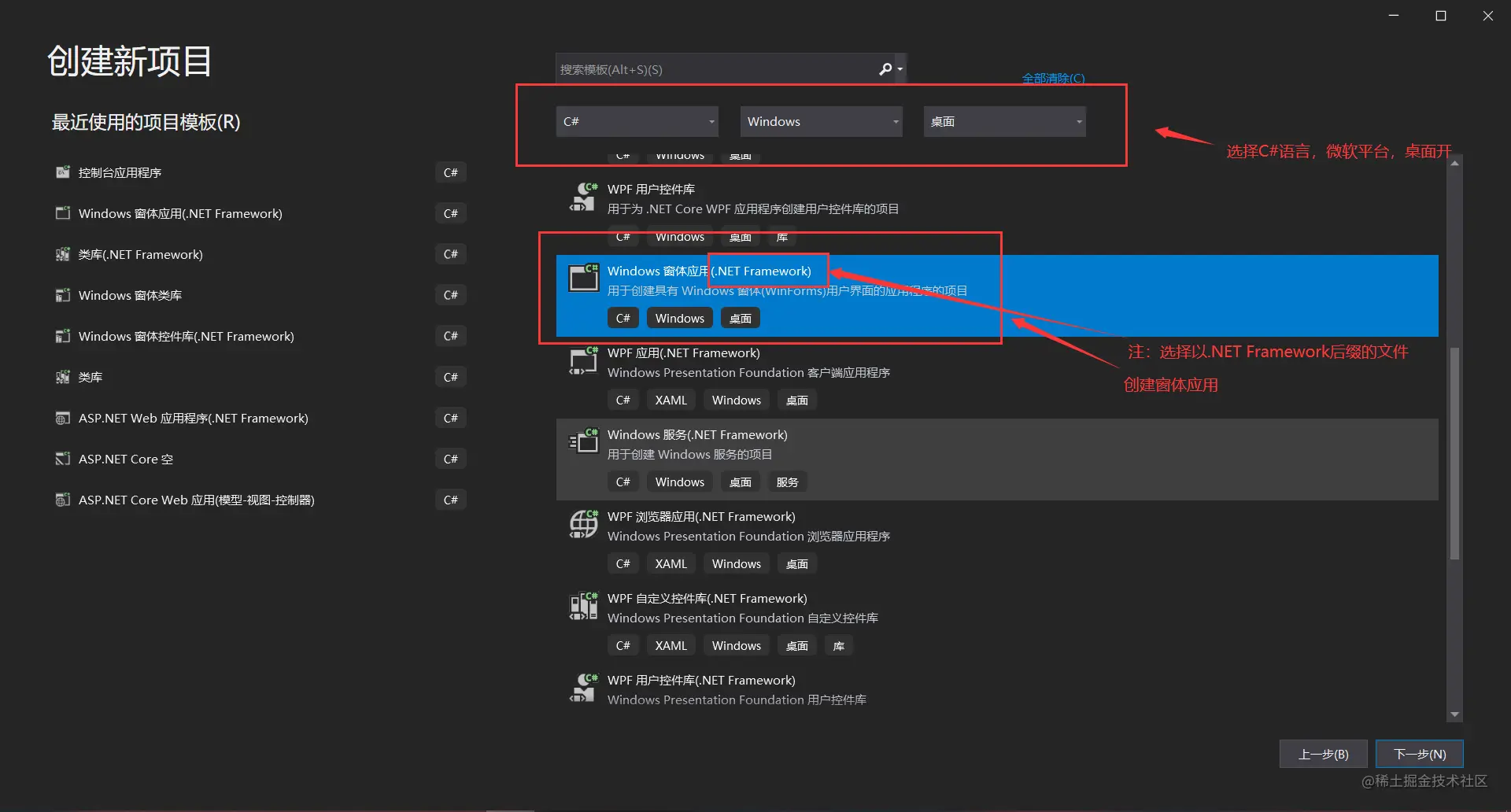Screen dimensions: 1511x812
Task: Choose the WPF 应用(.NET Framework) template title
Action: click(684, 352)
